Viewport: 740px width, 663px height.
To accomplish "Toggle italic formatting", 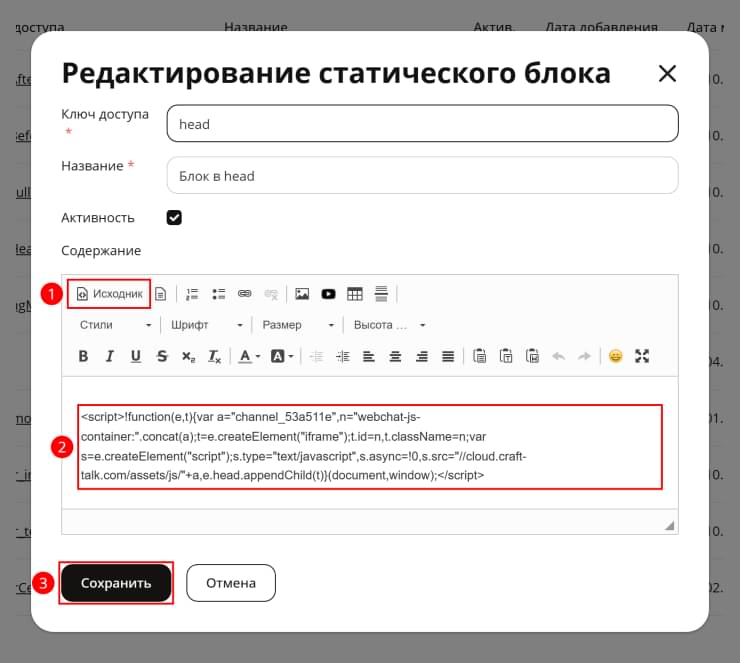I will (x=109, y=356).
